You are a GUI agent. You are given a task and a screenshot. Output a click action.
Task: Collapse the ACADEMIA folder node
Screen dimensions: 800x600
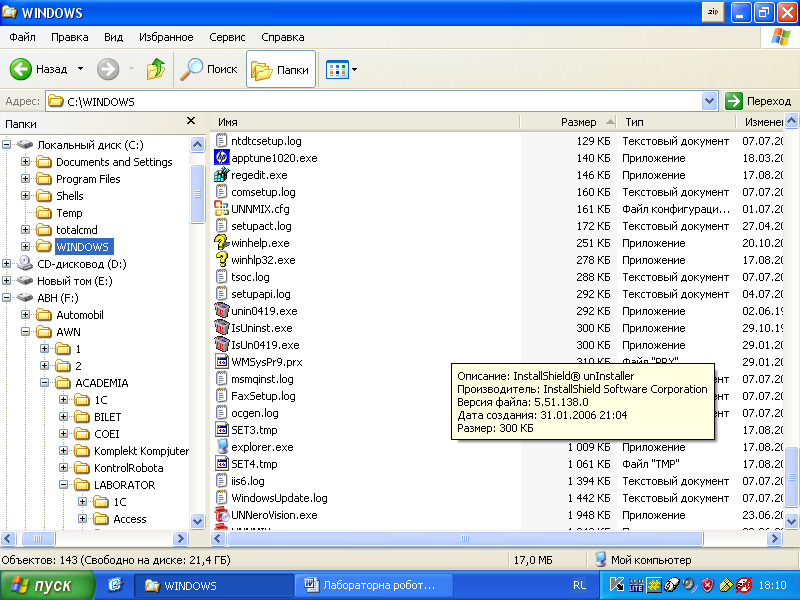(44, 383)
